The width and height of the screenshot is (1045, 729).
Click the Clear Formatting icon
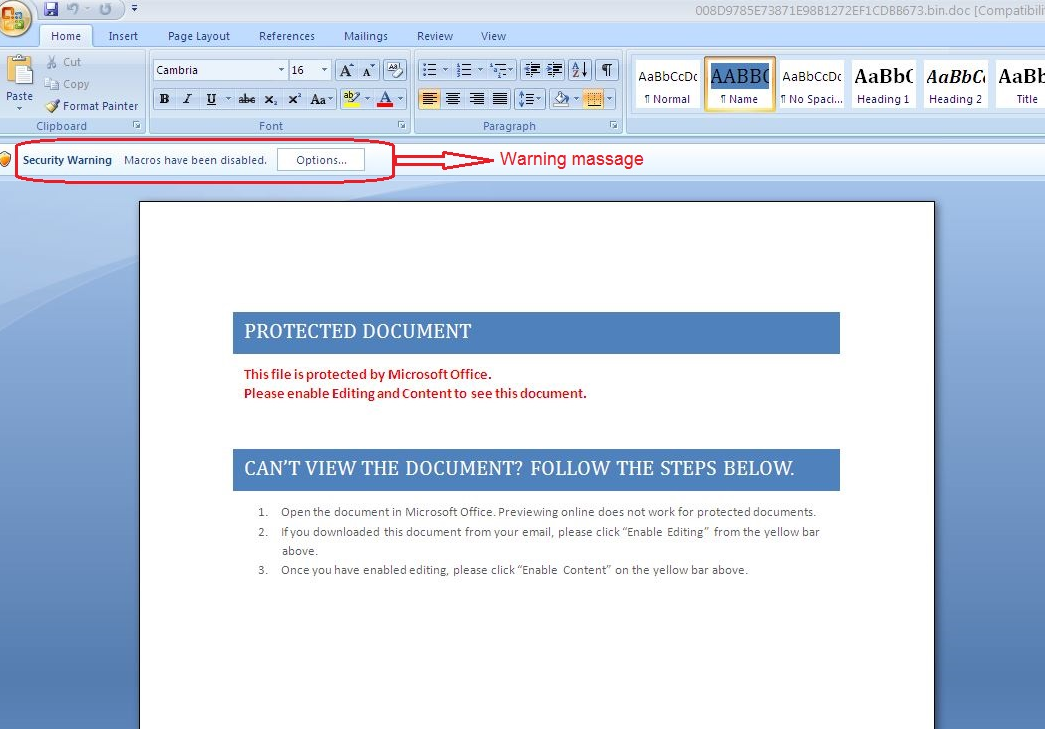click(395, 70)
